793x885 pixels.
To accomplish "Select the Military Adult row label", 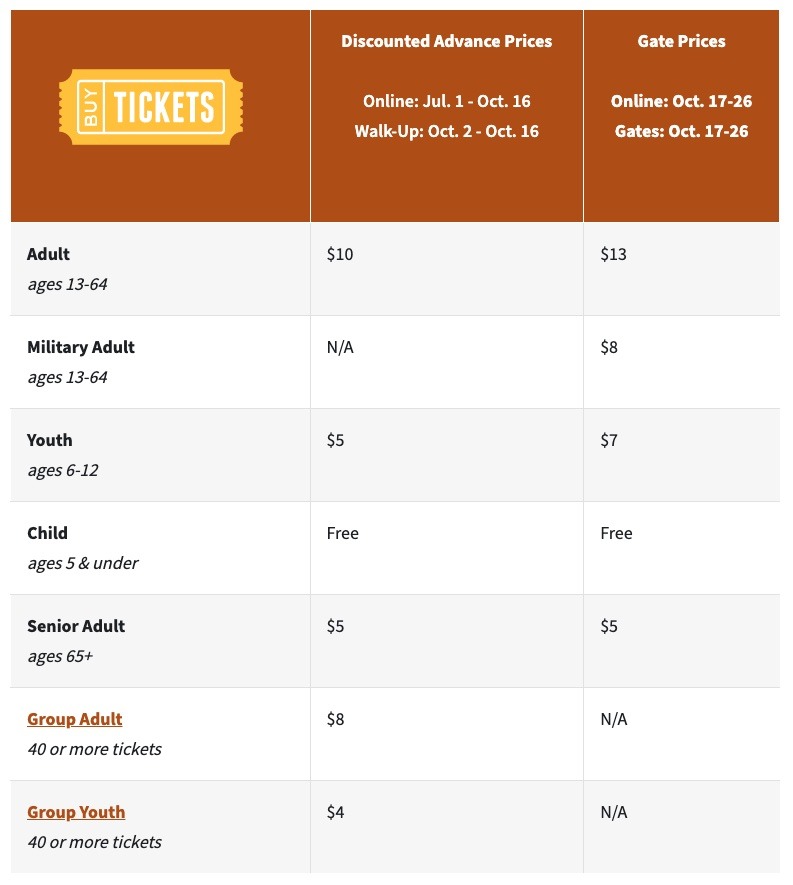I will (x=81, y=347).
